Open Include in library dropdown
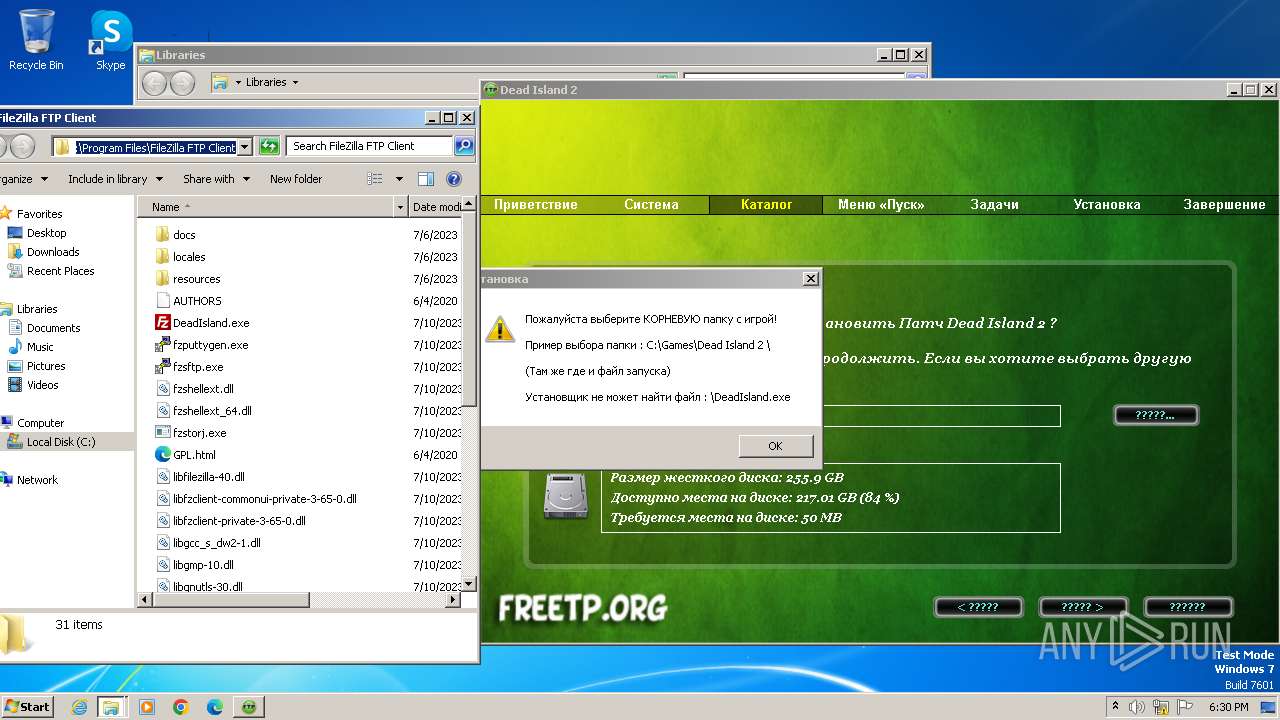Screen dimensions: 1280x720 [113, 179]
